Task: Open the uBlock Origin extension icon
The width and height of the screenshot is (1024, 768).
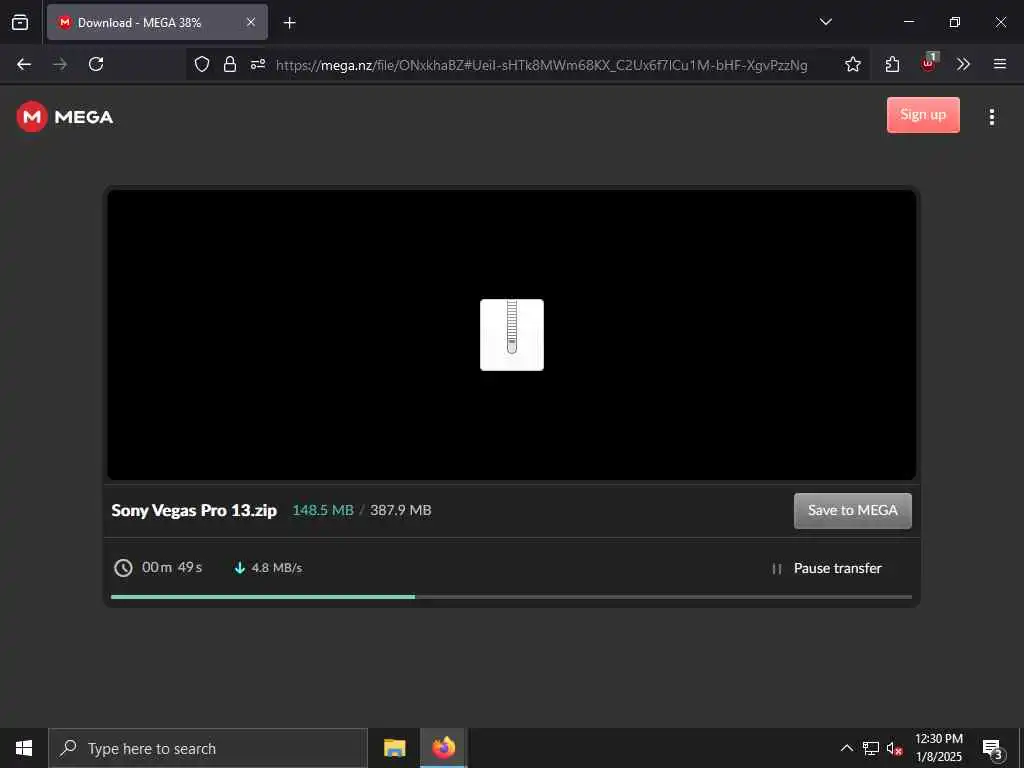Action: tap(929, 63)
